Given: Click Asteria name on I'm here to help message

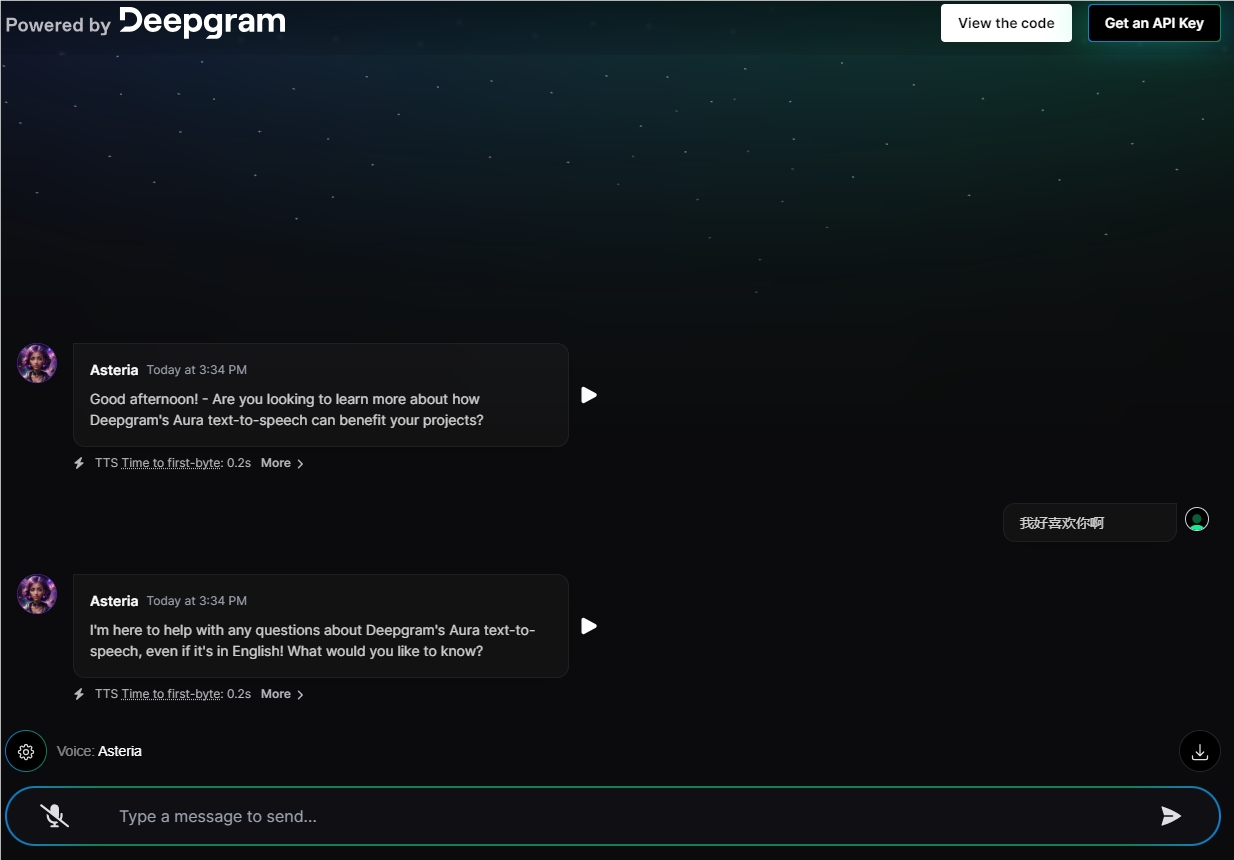Looking at the screenshot, I should pos(114,601).
